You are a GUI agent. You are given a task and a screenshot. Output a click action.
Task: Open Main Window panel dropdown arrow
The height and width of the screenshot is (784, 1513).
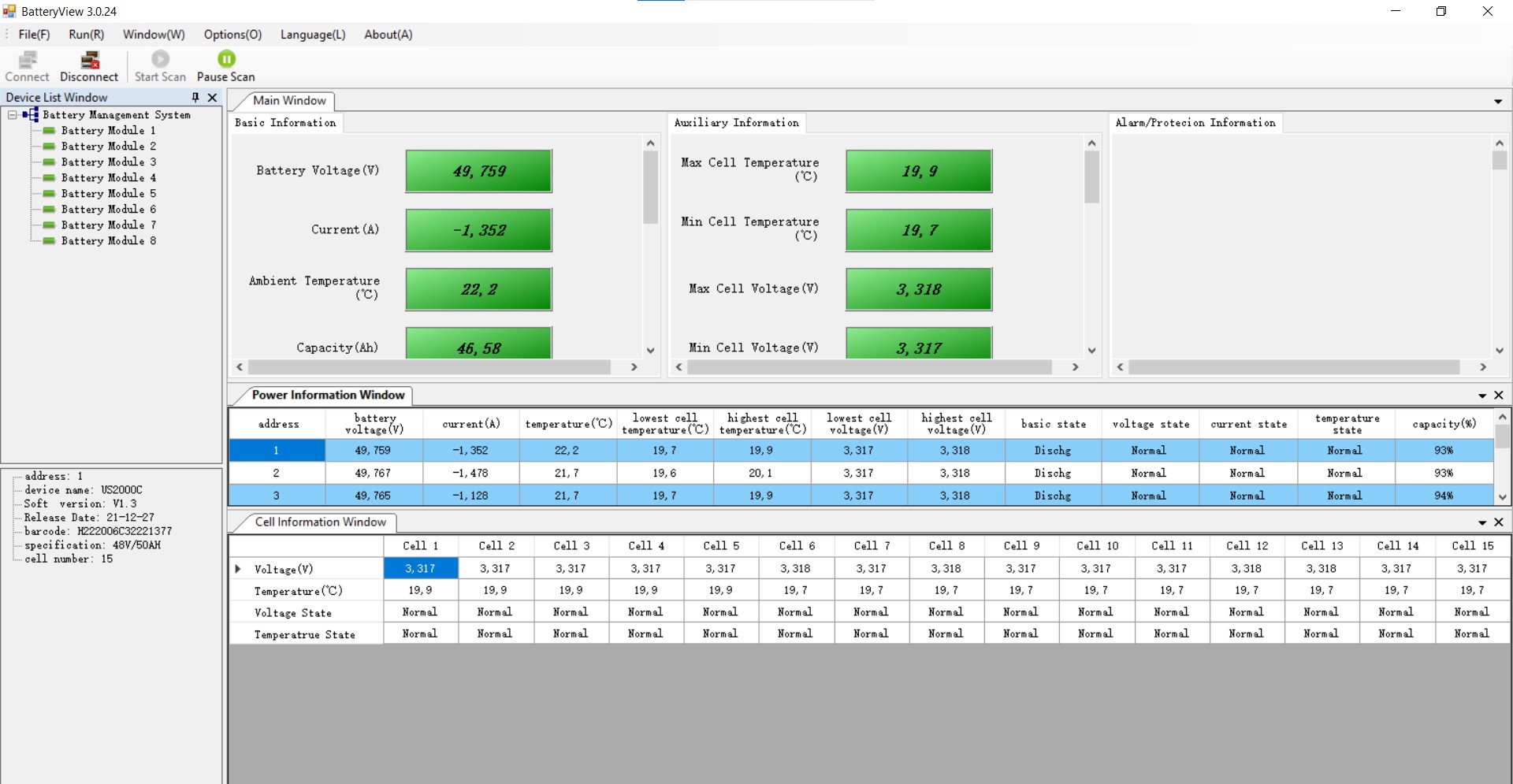tap(1497, 102)
